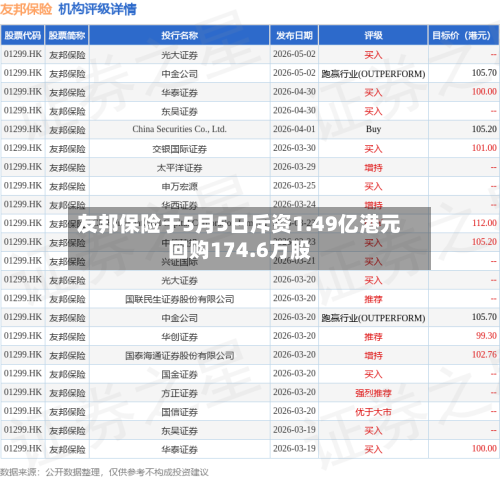Click the 股票代码 column header
Image resolution: width=500 pixels, height=478 pixels.
[x=23, y=35]
